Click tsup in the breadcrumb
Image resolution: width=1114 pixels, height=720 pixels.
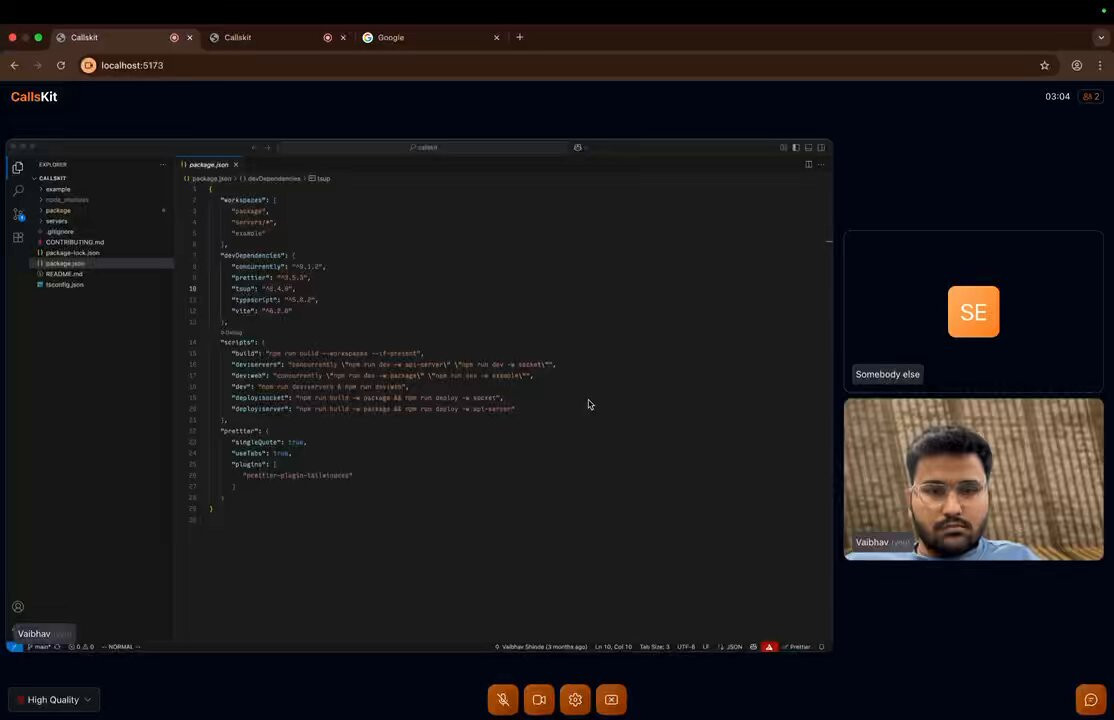click(323, 178)
